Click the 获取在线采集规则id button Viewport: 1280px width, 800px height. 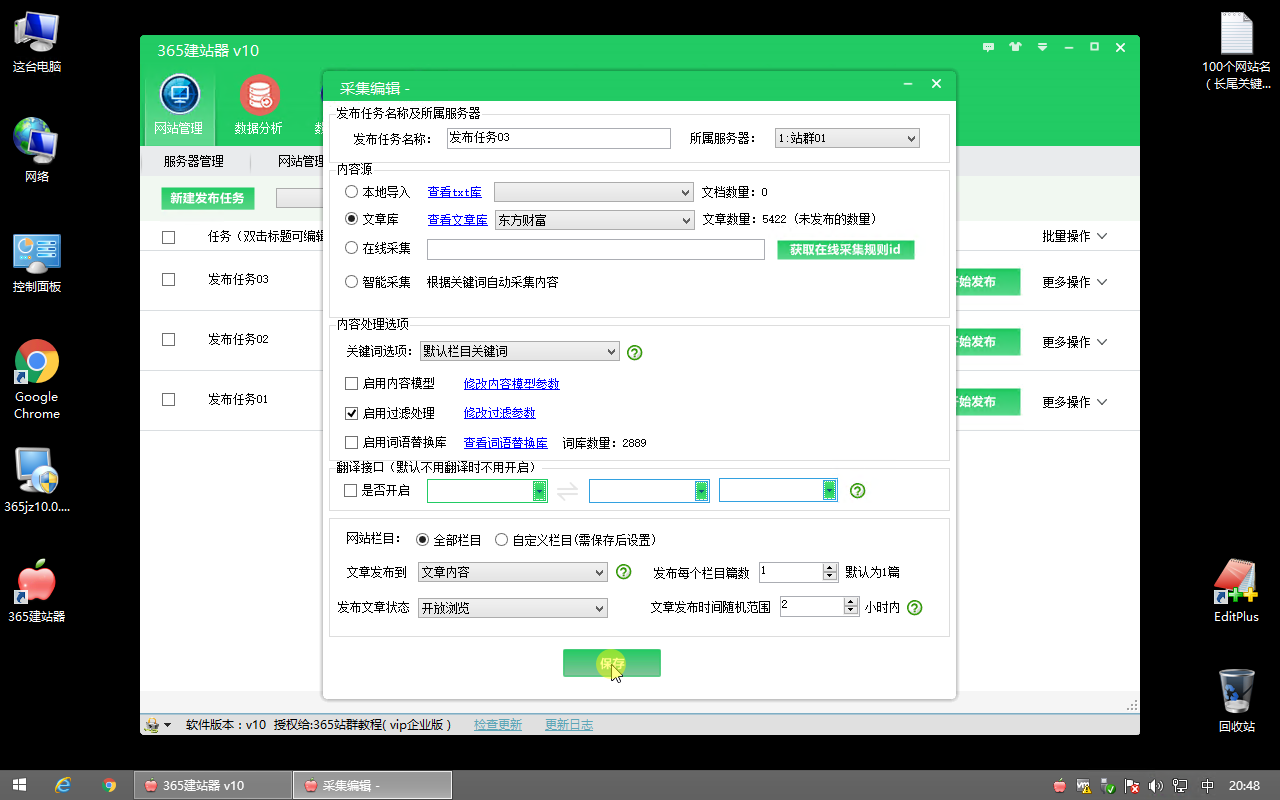tap(845, 249)
